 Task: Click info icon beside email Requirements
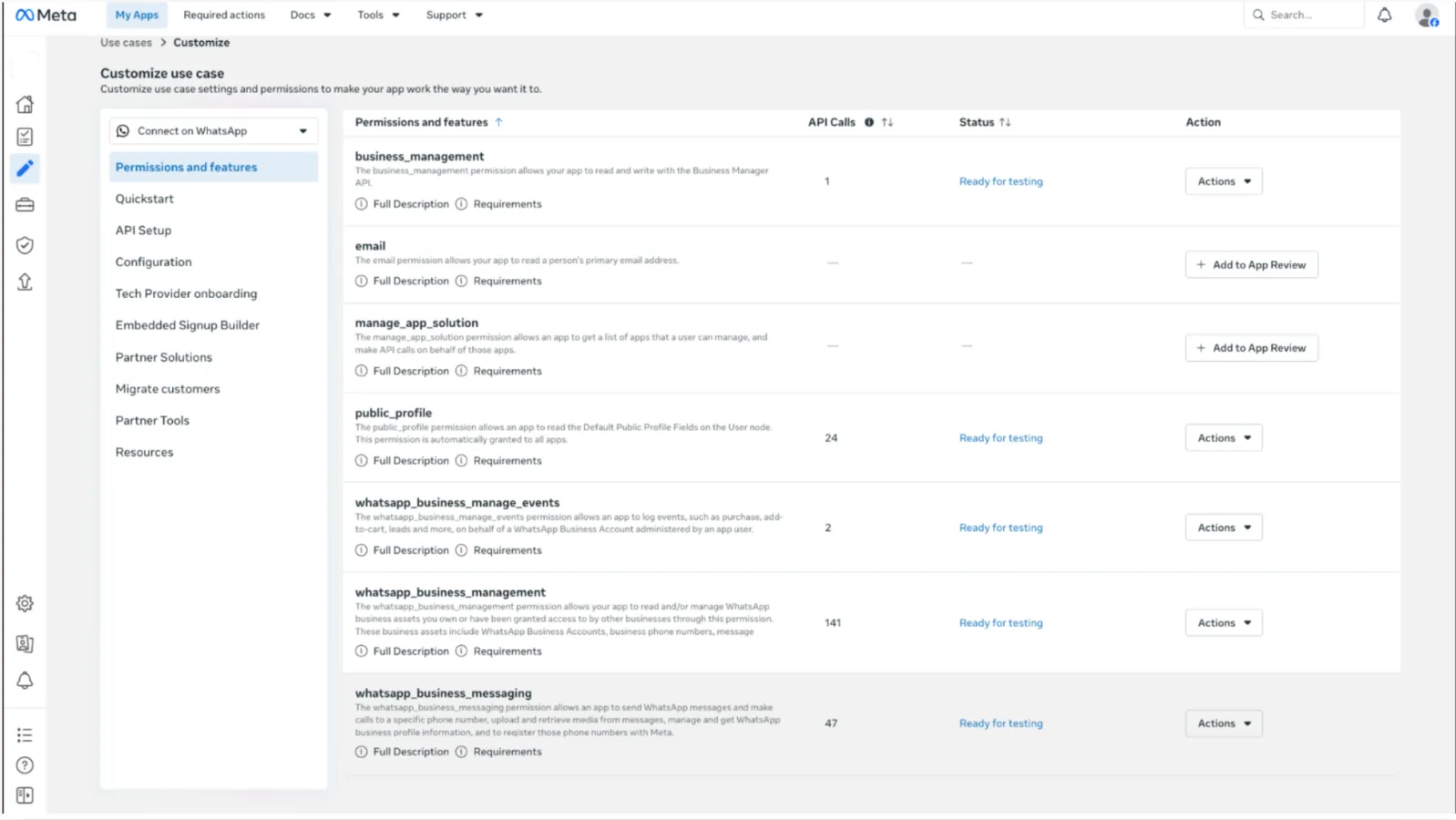461,281
